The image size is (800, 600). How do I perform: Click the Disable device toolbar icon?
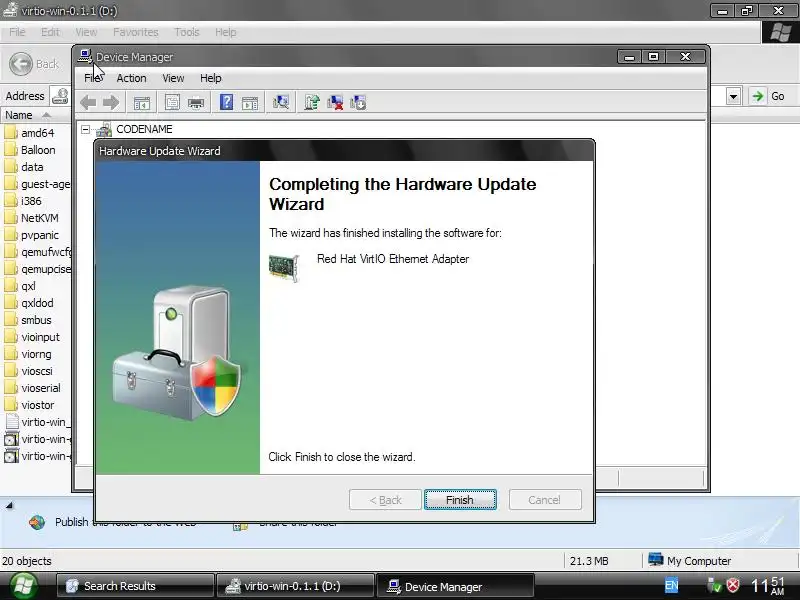(358, 102)
